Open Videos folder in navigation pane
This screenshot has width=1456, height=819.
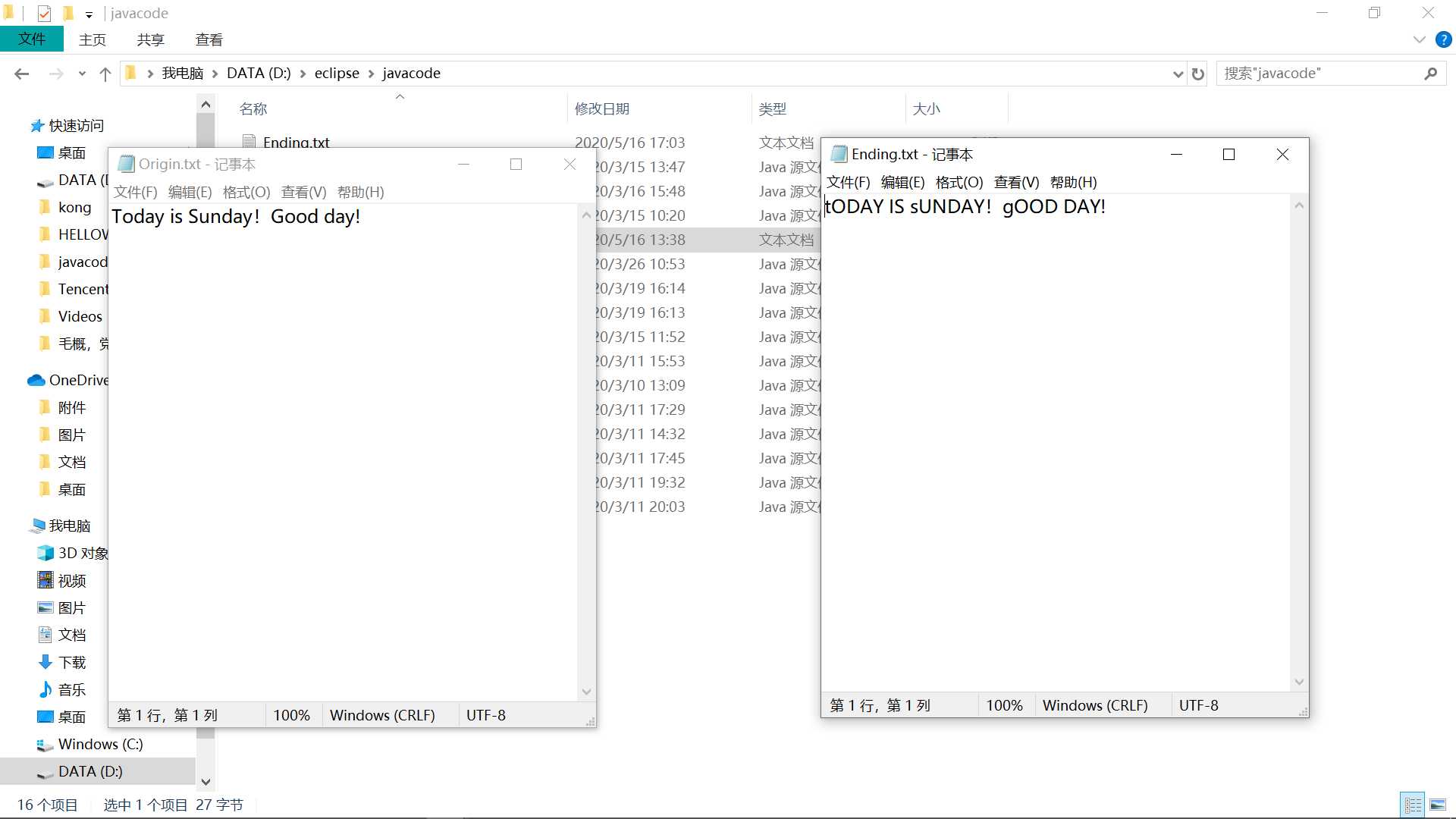[x=80, y=317]
